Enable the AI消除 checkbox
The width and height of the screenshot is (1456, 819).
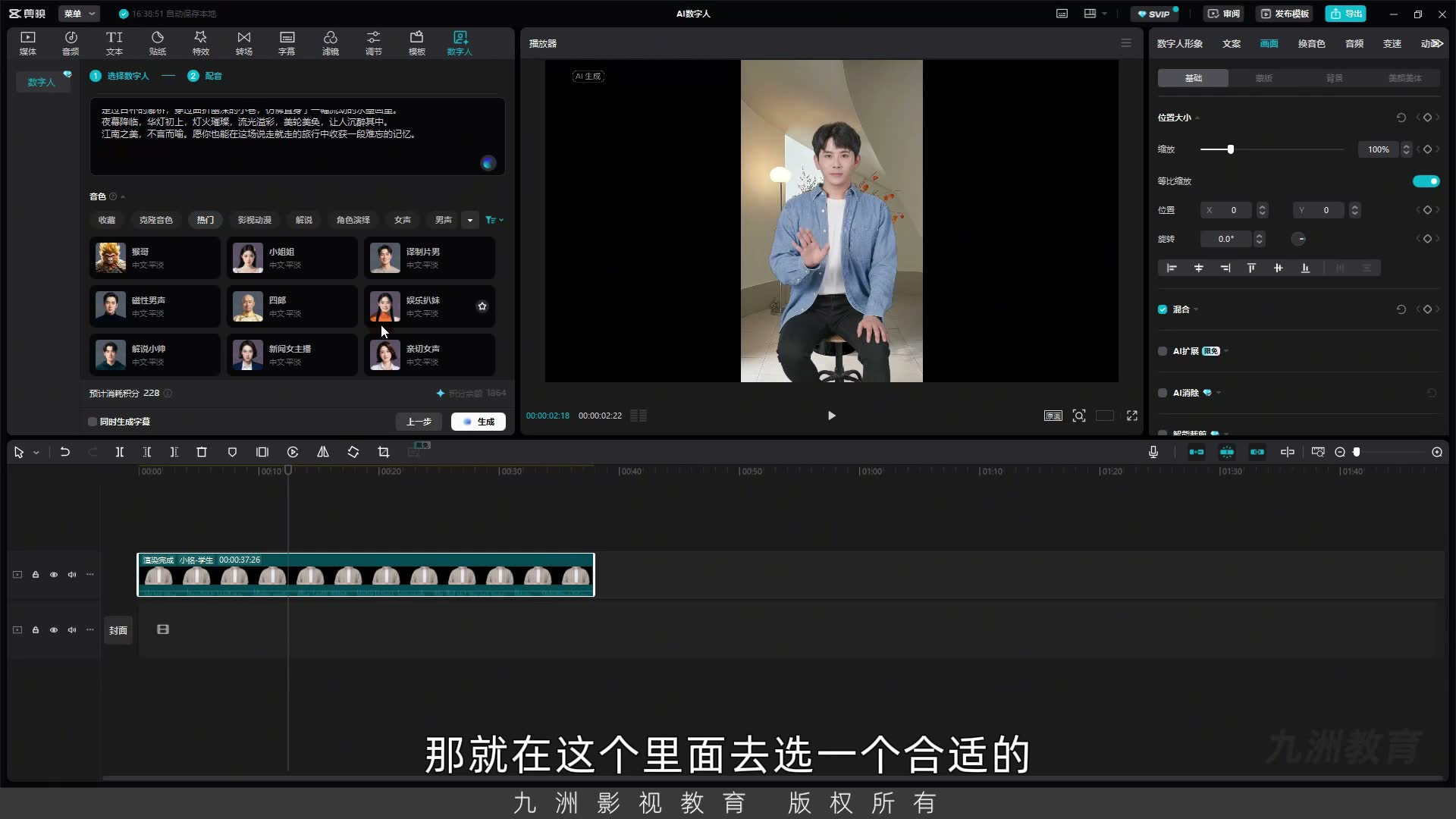tap(1163, 393)
